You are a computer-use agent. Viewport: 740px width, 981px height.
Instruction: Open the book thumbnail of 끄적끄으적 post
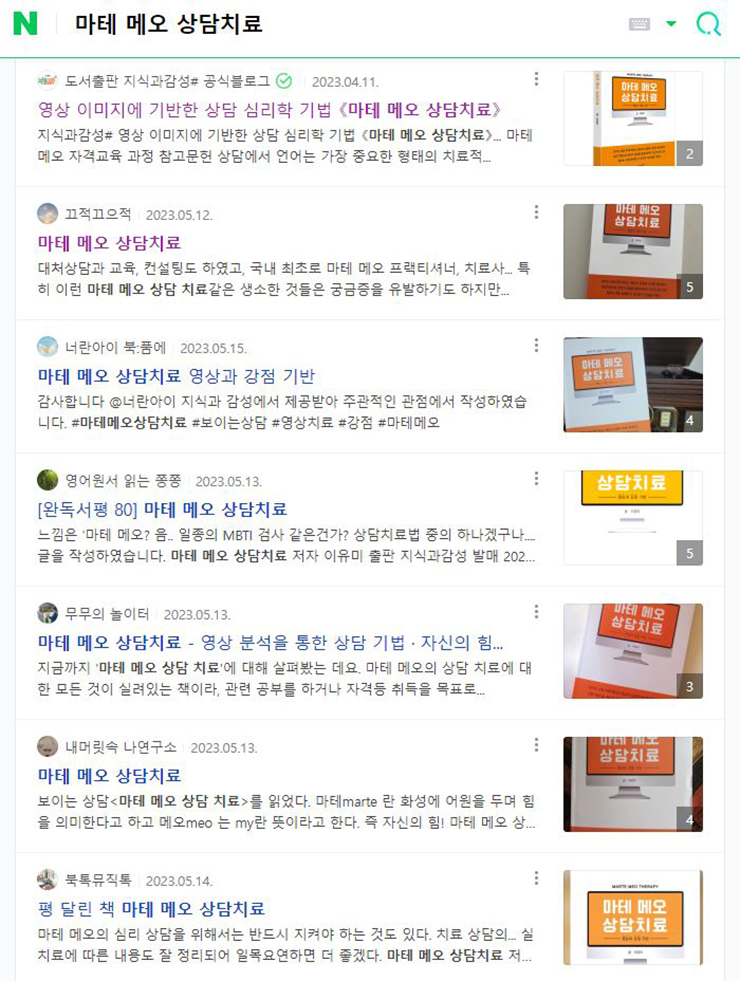pyautogui.click(x=633, y=252)
